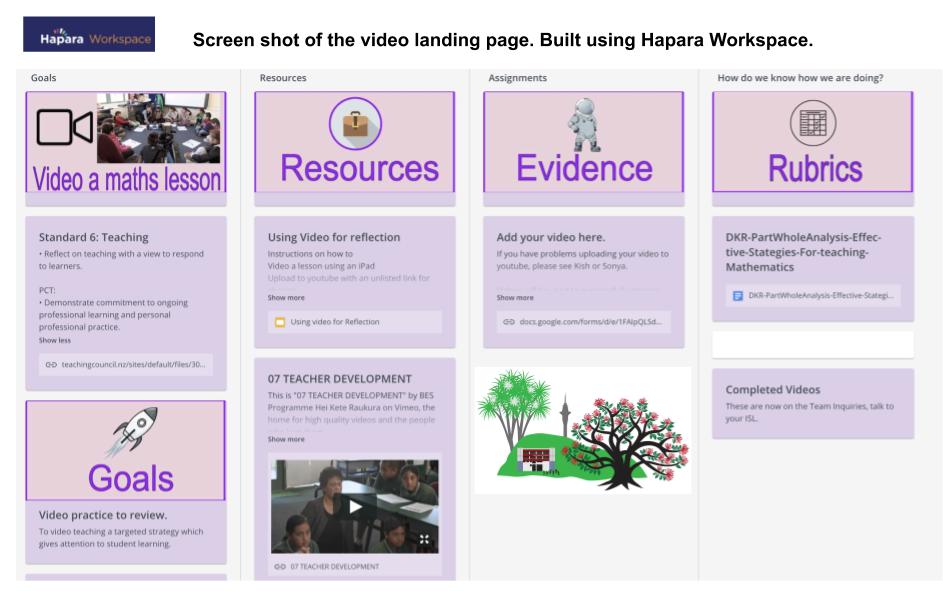Viewport: 943px width, 591px height.
Task: Play the 07 Teacher Development video
Action: (354, 505)
